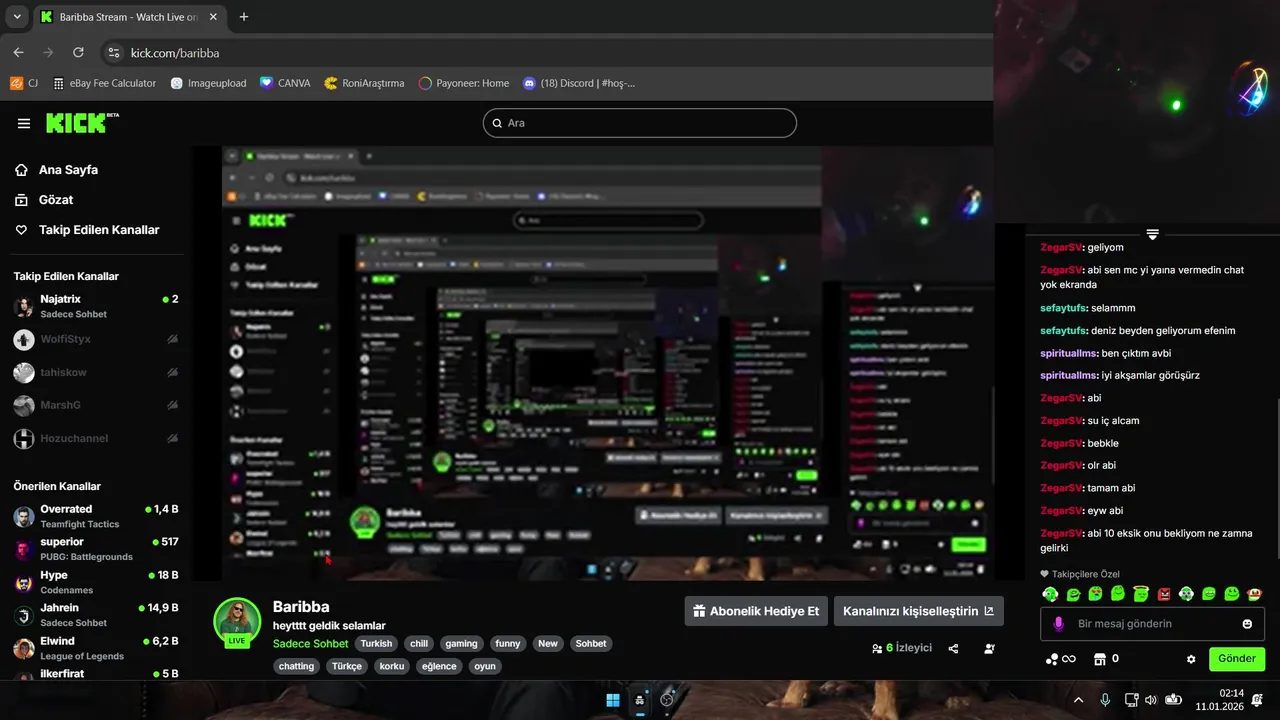
Task: Open Najatrix followed channel
Action: pyautogui.click(x=96, y=306)
